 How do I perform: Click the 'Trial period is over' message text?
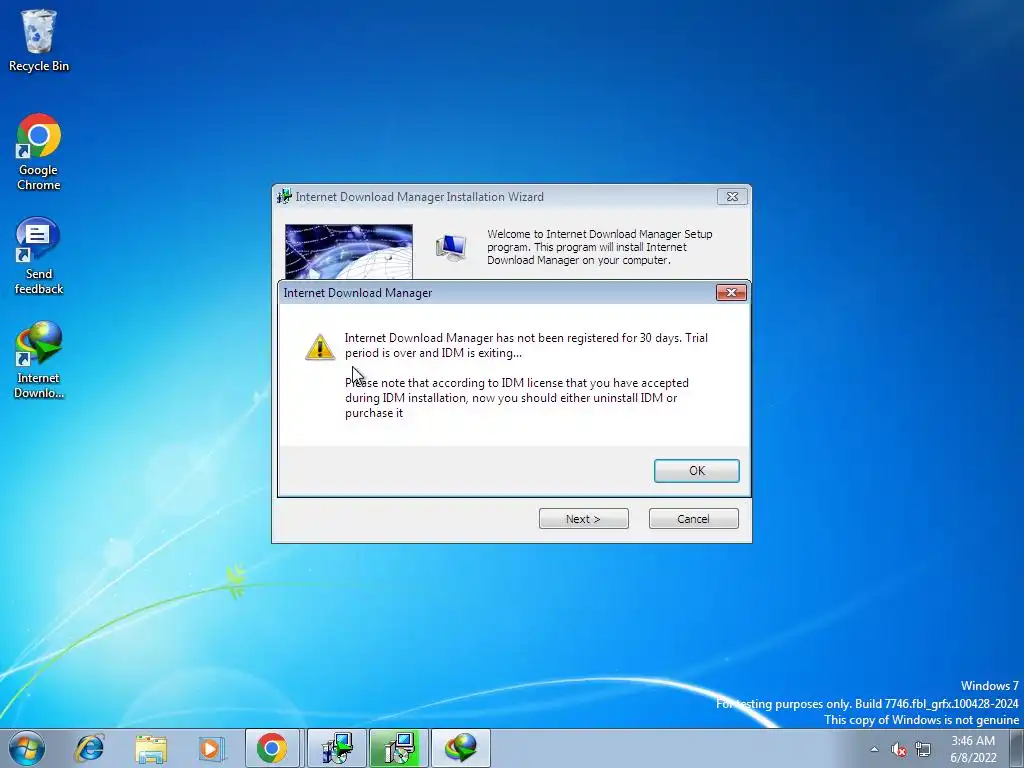526,345
